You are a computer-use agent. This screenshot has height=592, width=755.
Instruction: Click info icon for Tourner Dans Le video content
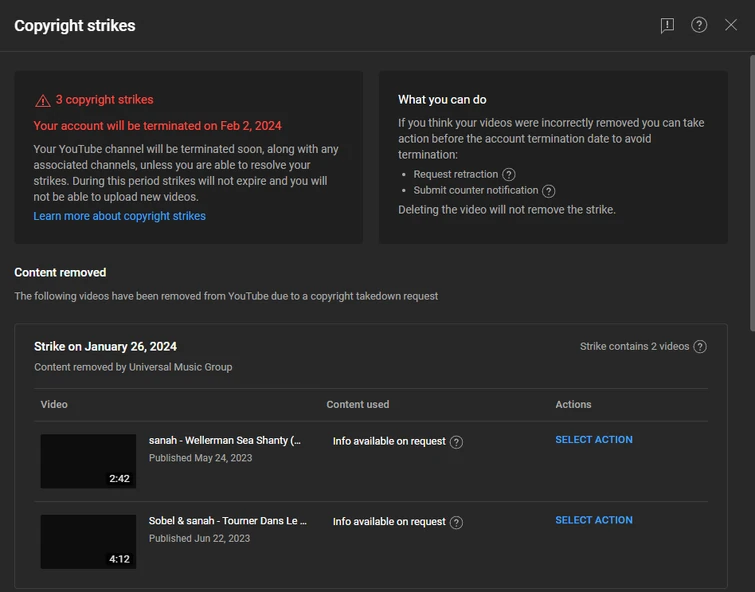pyautogui.click(x=457, y=522)
